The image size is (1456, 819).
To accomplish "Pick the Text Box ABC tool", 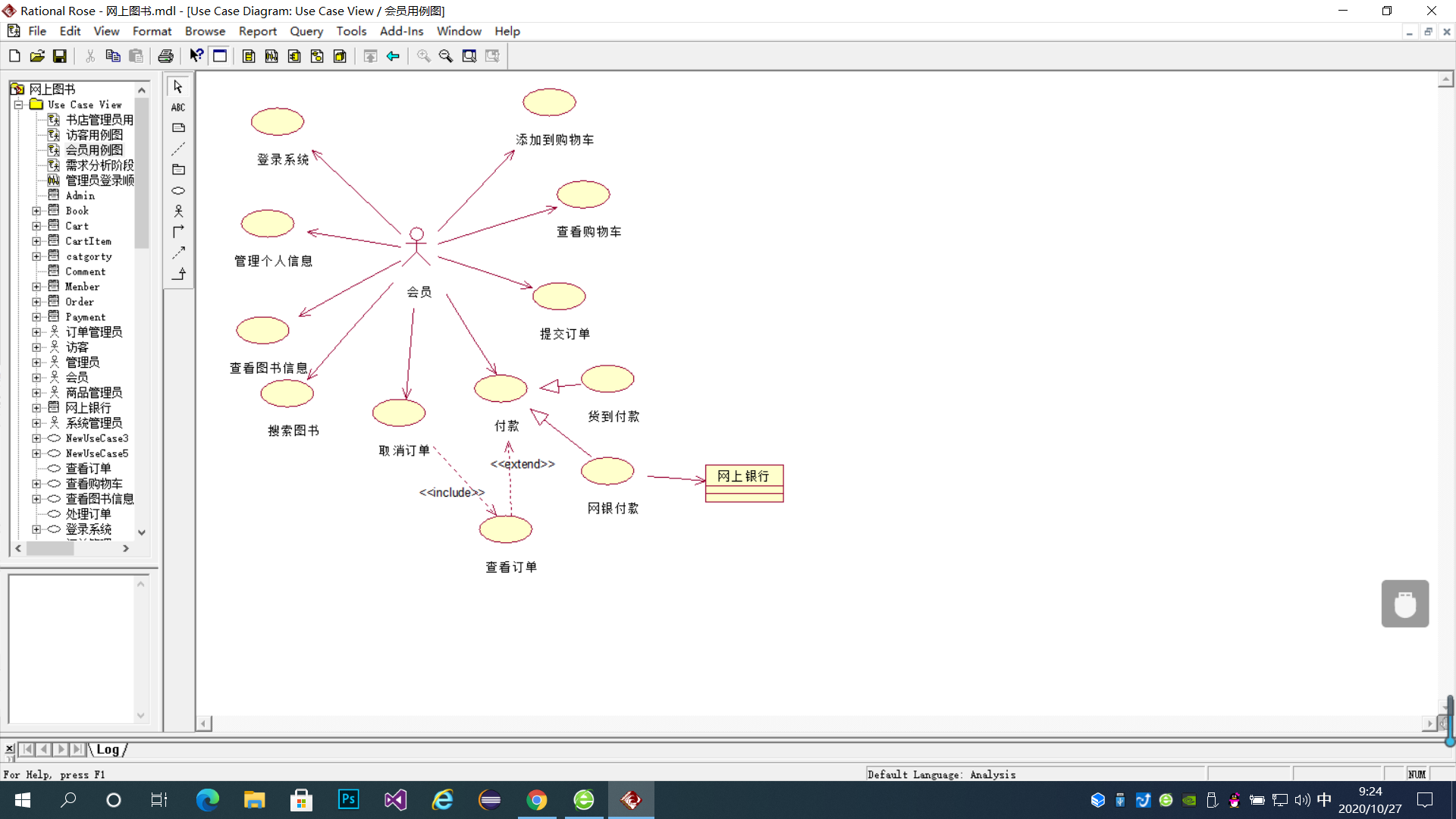I will pyautogui.click(x=178, y=107).
